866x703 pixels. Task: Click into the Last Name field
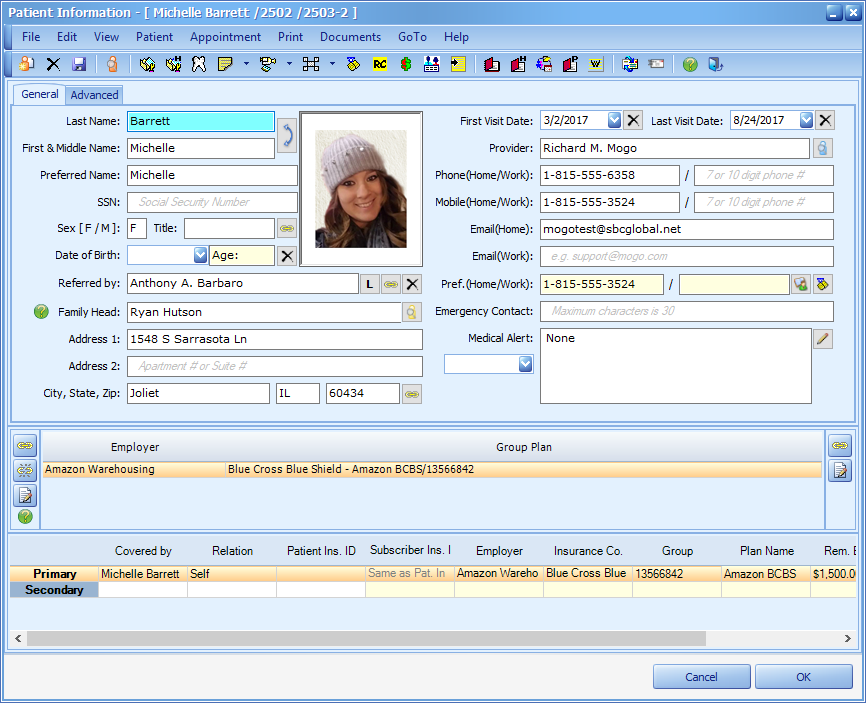[200, 121]
